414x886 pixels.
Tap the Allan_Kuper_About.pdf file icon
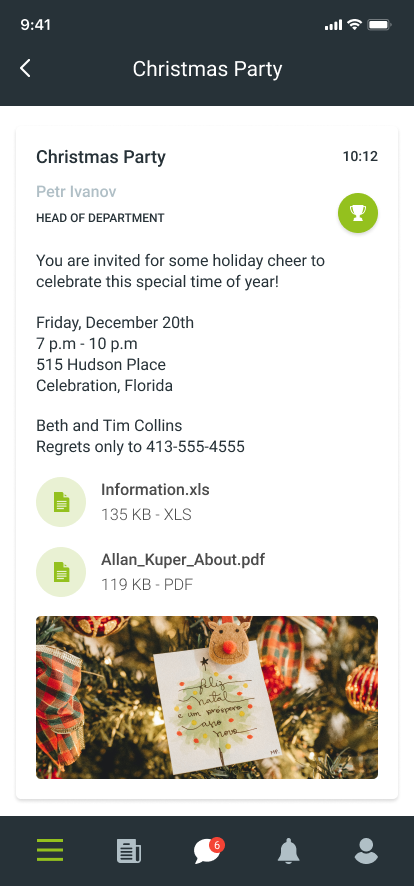(x=61, y=572)
